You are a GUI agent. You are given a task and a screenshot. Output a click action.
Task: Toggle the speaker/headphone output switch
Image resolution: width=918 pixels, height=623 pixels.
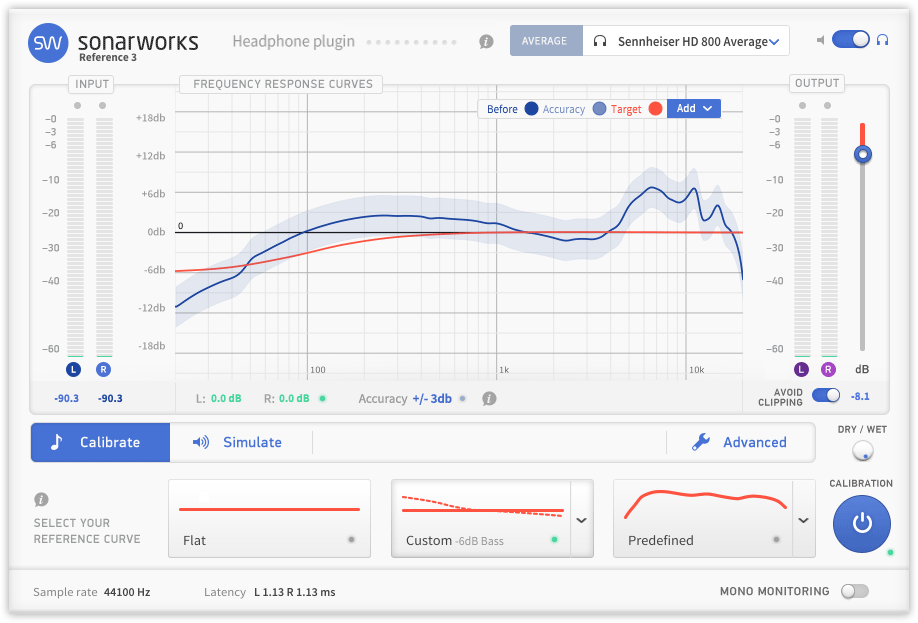tap(851, 39)
